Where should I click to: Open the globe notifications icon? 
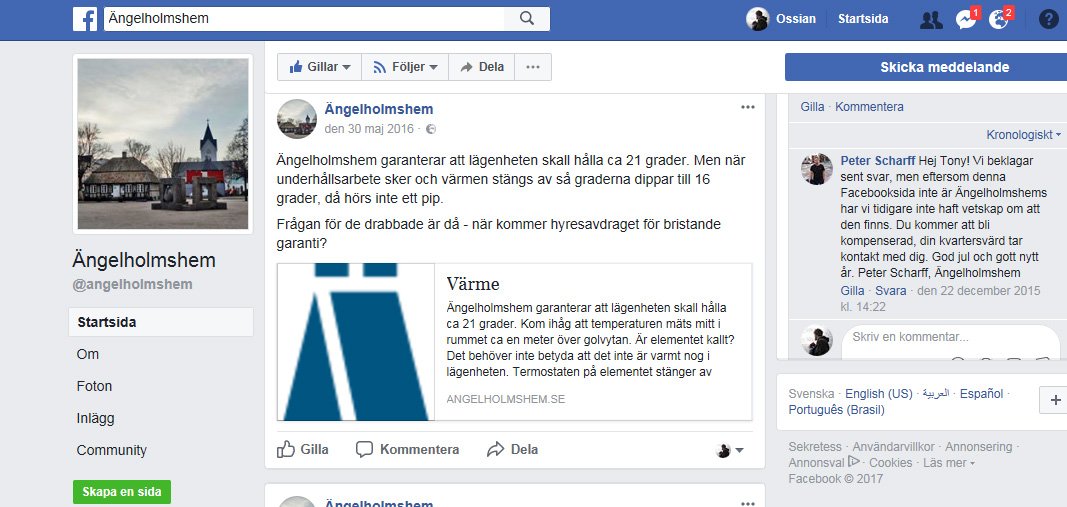(x=1000, y=19)
